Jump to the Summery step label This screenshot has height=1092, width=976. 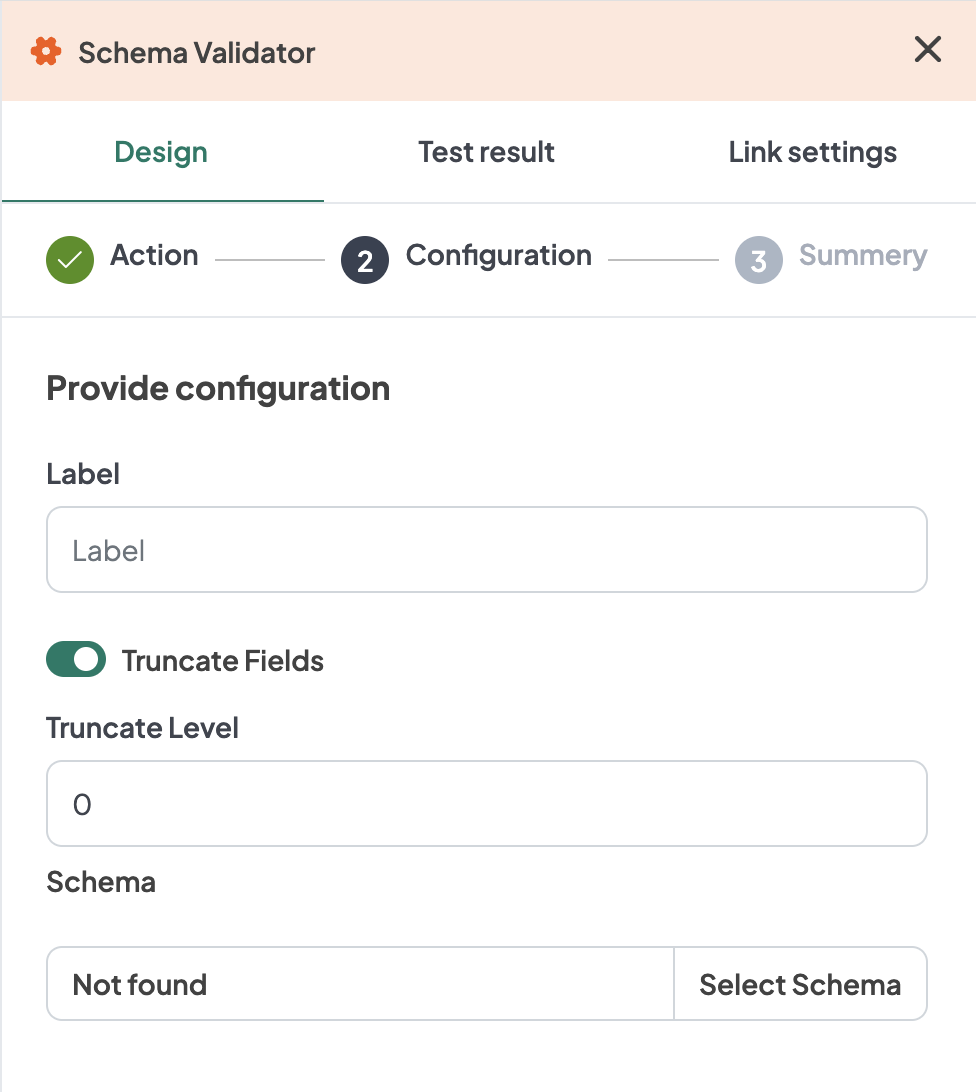(863, 256)
